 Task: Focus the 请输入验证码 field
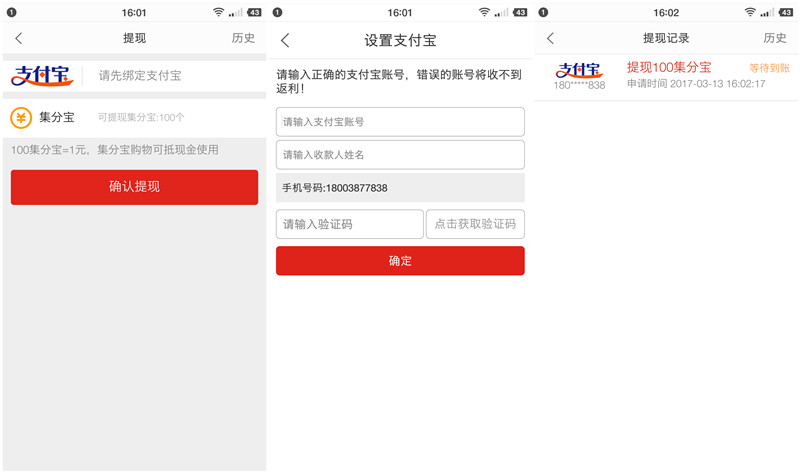click(x=349, y=224)
